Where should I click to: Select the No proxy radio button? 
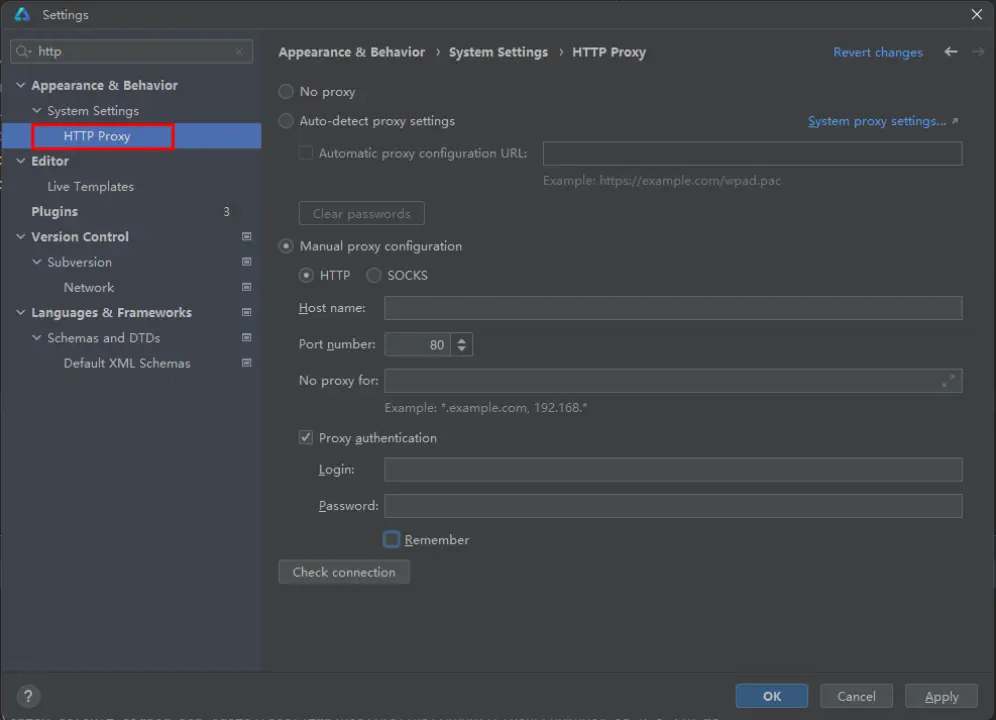pos(286,92)
